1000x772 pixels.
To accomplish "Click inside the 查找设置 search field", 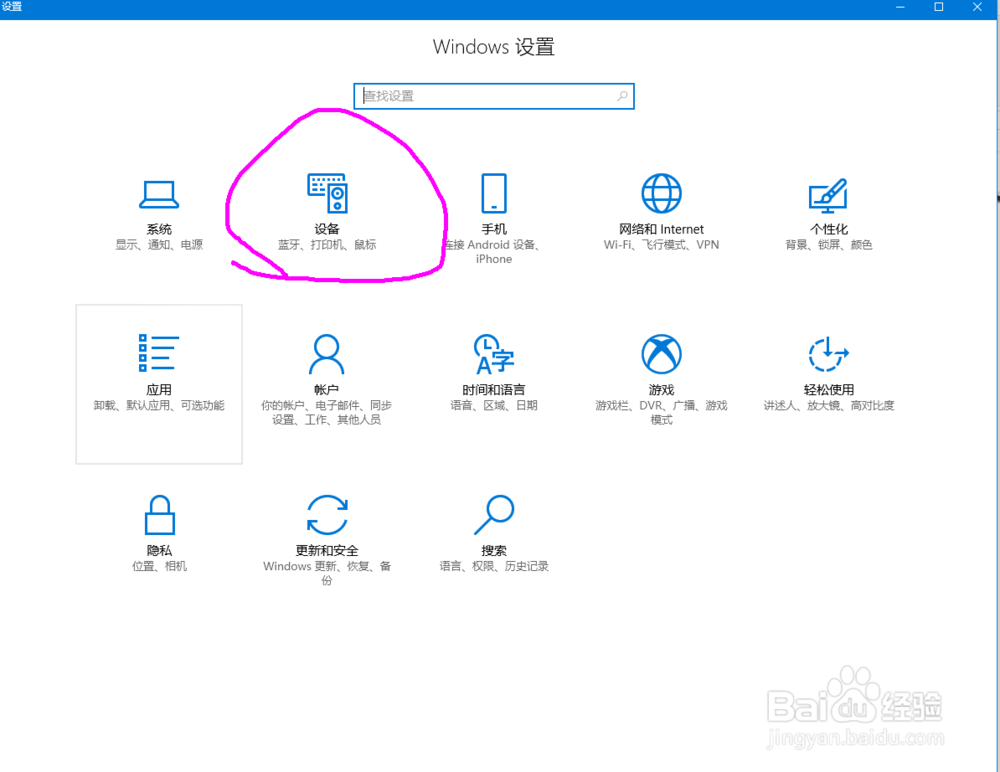I will tap(480, 96).
